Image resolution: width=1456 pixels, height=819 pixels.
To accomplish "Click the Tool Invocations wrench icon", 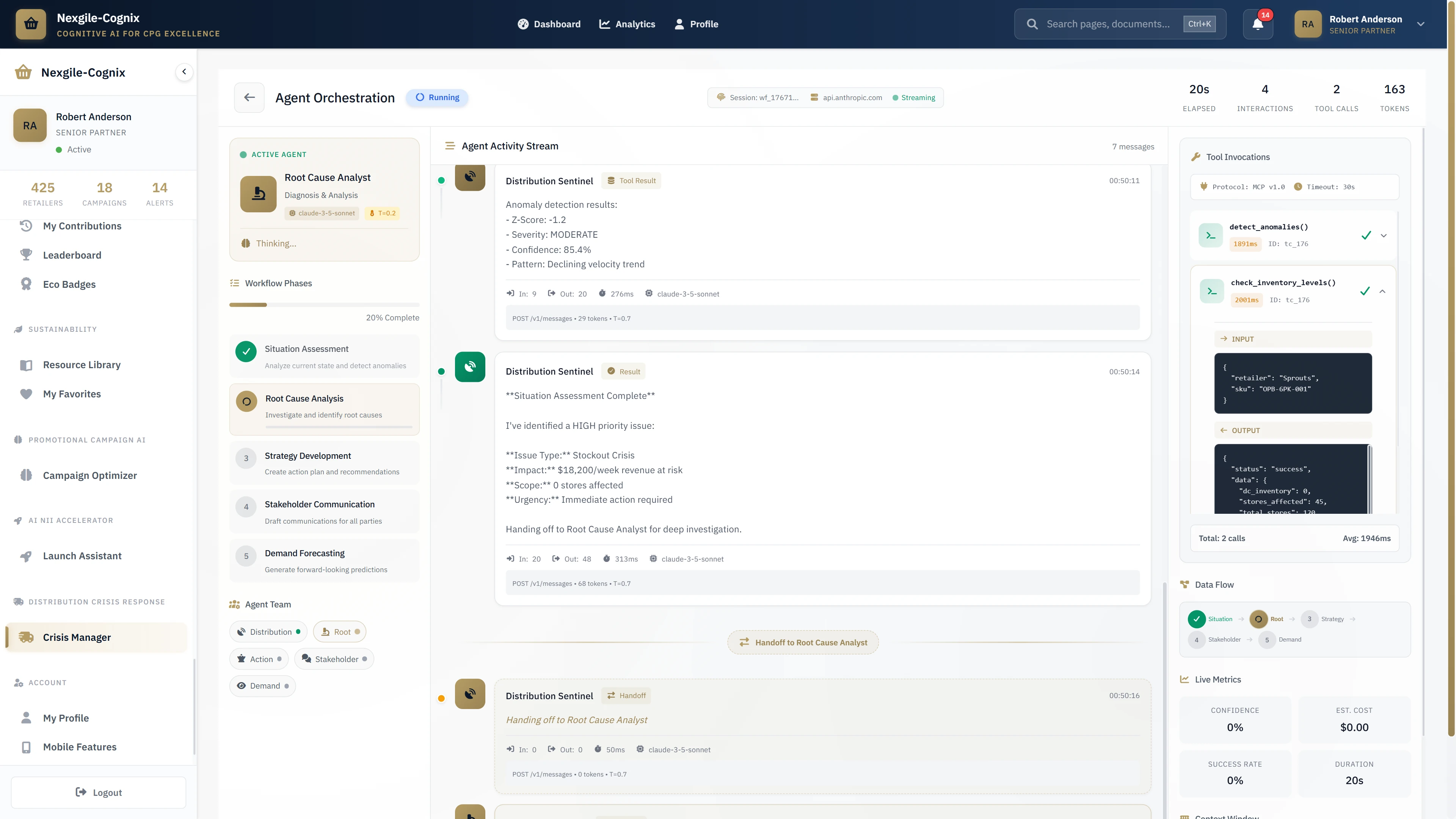I will click(1196, 157).
